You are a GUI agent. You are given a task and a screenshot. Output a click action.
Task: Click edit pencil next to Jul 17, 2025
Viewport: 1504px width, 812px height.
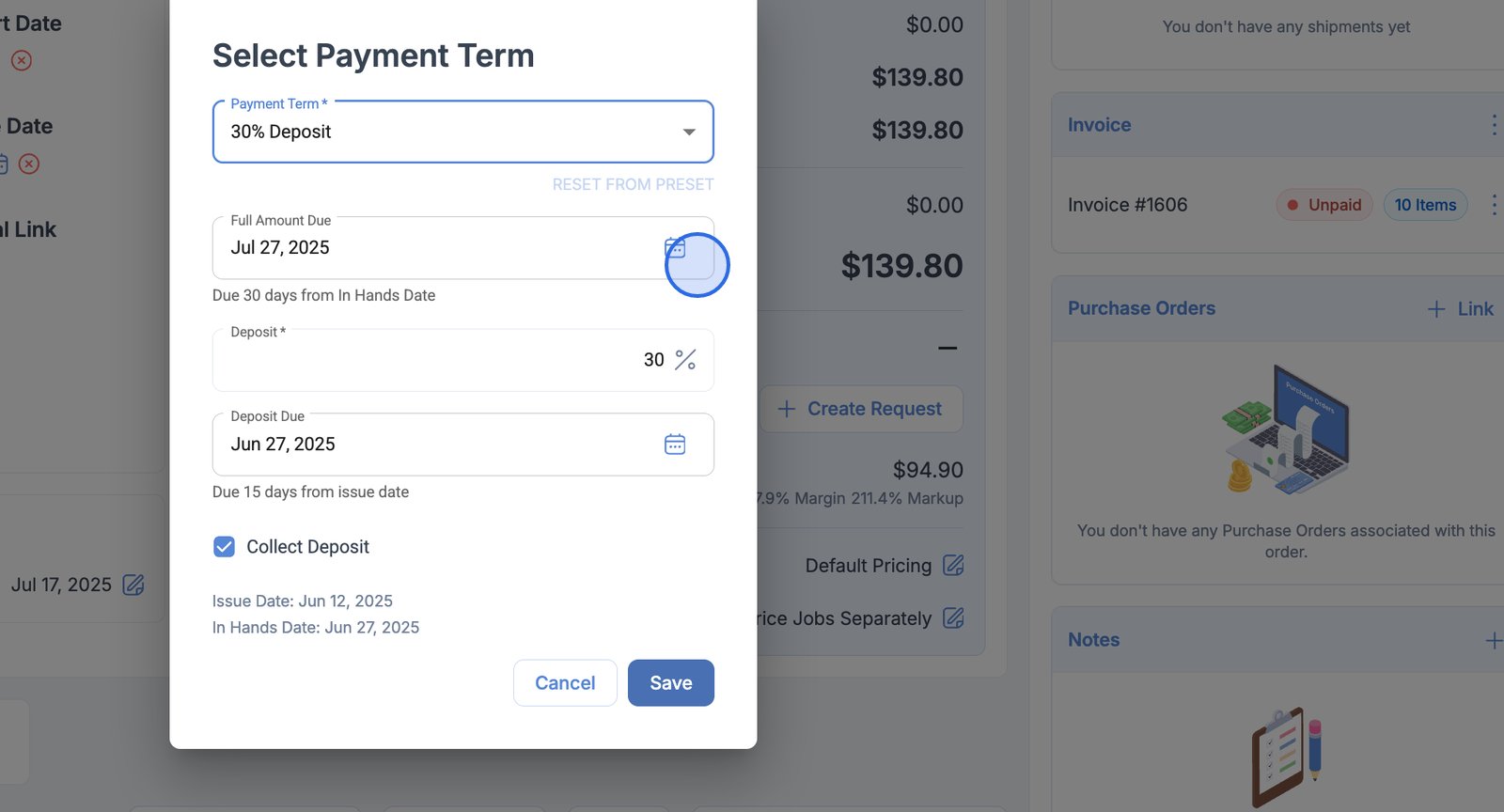pyautogui.click(x=133, y=585)
